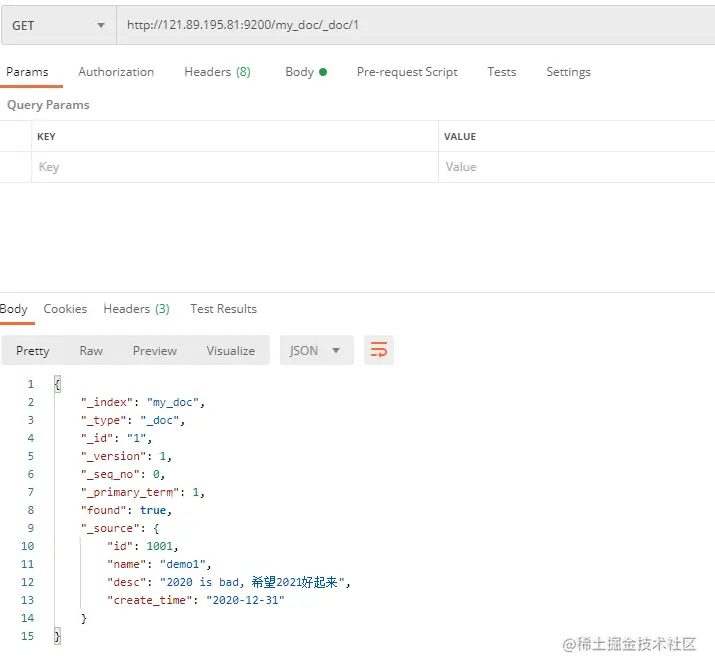
Task: Click the KEY column header
Action: [46, 137]
